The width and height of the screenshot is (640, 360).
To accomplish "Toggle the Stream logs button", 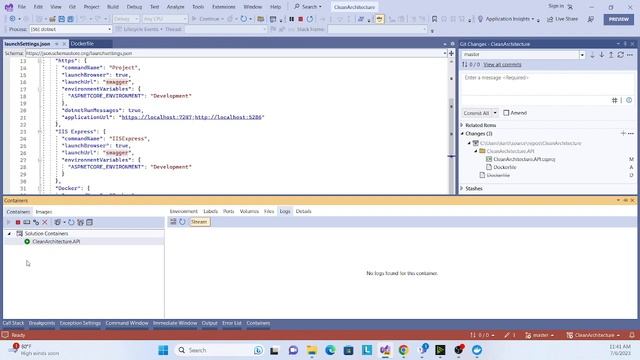I will coord(199,222).
